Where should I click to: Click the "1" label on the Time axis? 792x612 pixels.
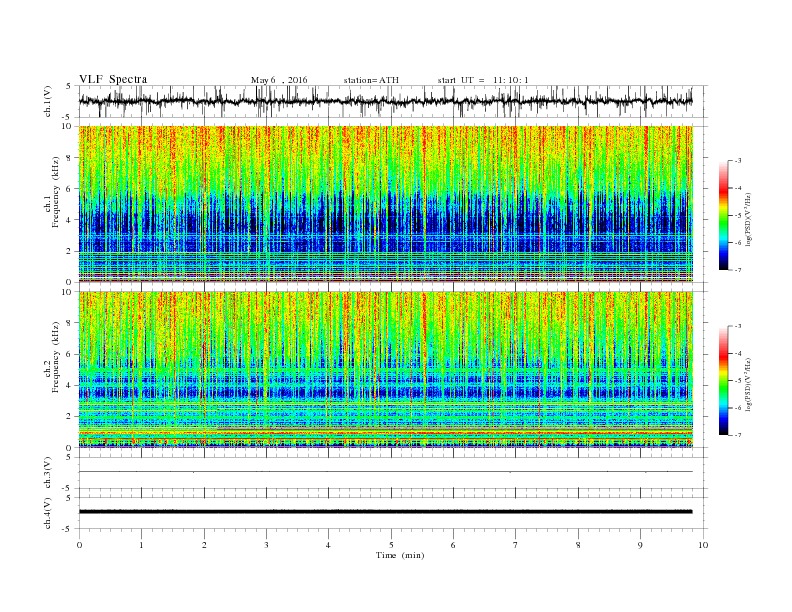click(141, 545)
